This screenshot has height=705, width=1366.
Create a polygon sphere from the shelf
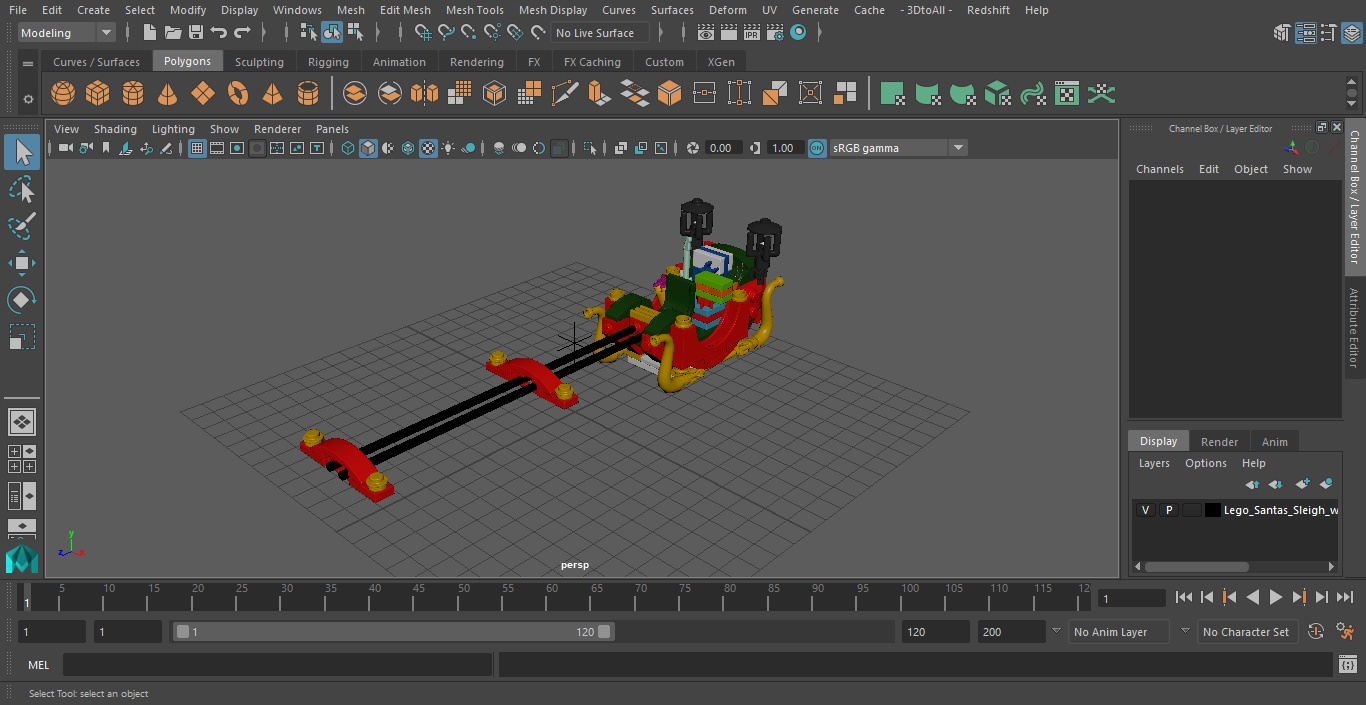pyautogui.click(x=63, y=94)
